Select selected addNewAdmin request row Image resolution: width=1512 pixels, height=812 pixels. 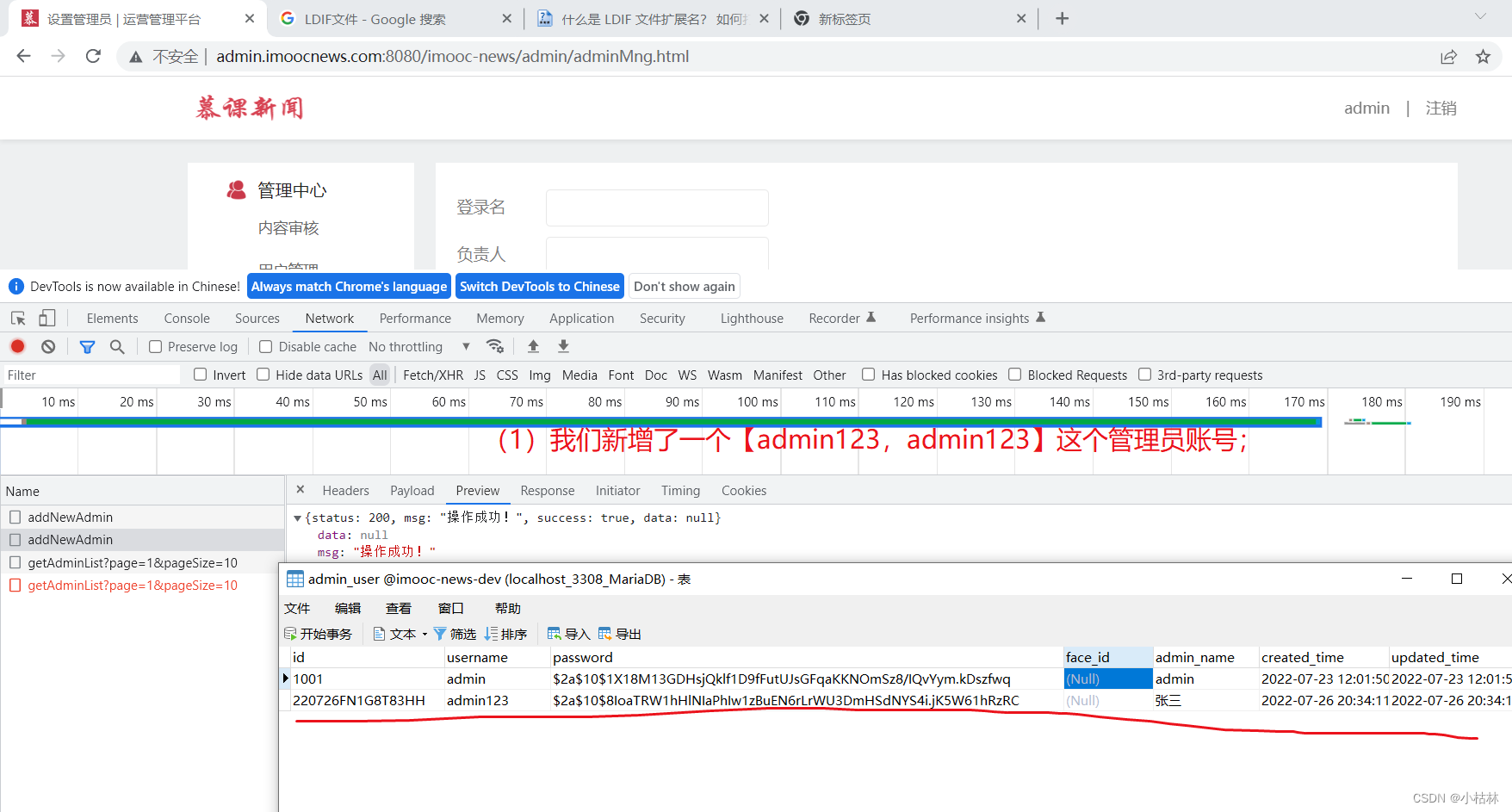click(x=142, y=540)
